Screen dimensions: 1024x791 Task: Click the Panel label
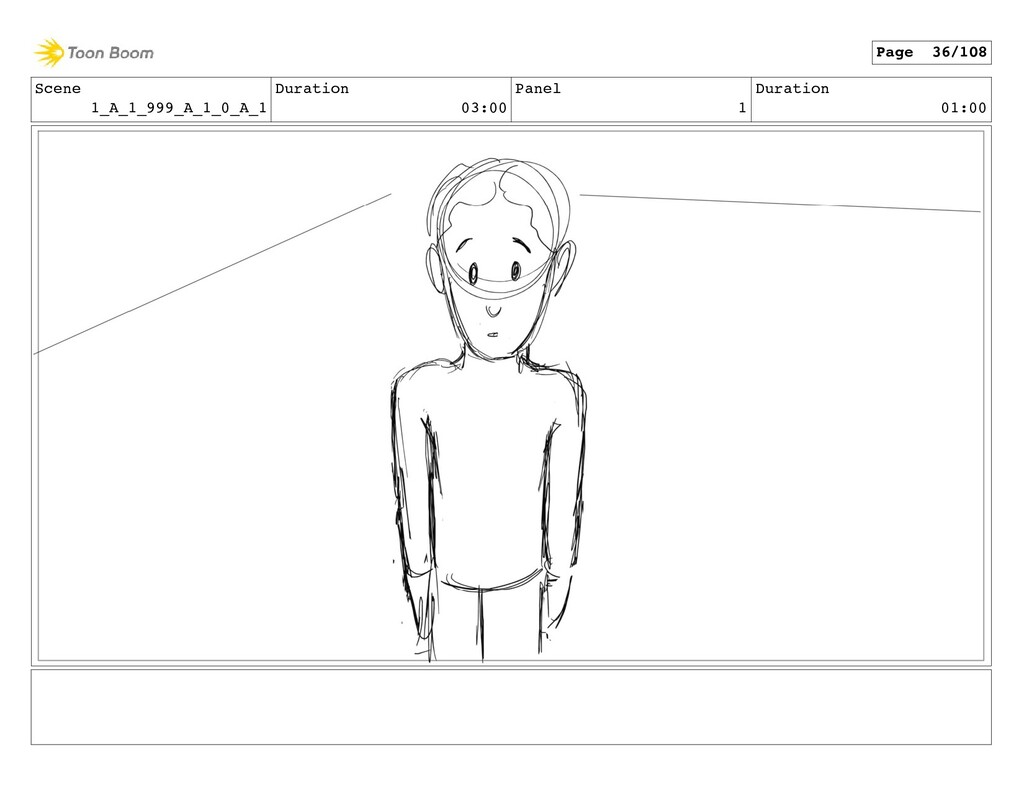(537, 89)
